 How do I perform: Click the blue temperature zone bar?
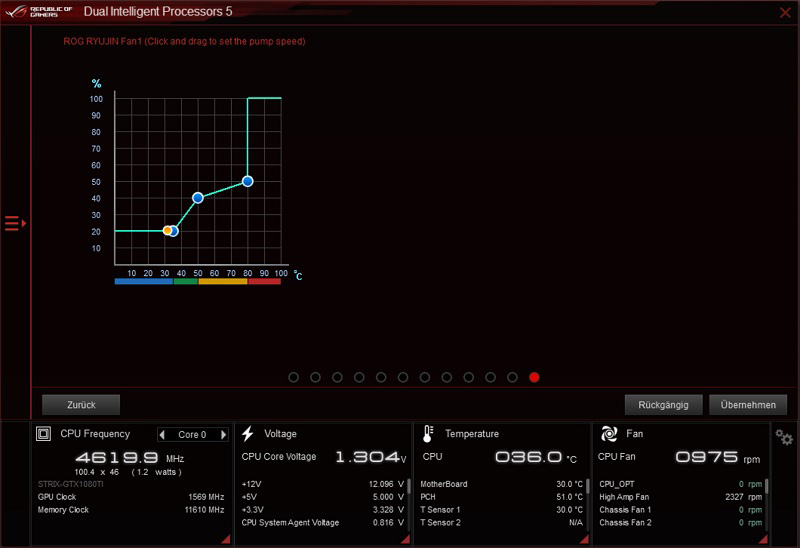pos(144,282)
